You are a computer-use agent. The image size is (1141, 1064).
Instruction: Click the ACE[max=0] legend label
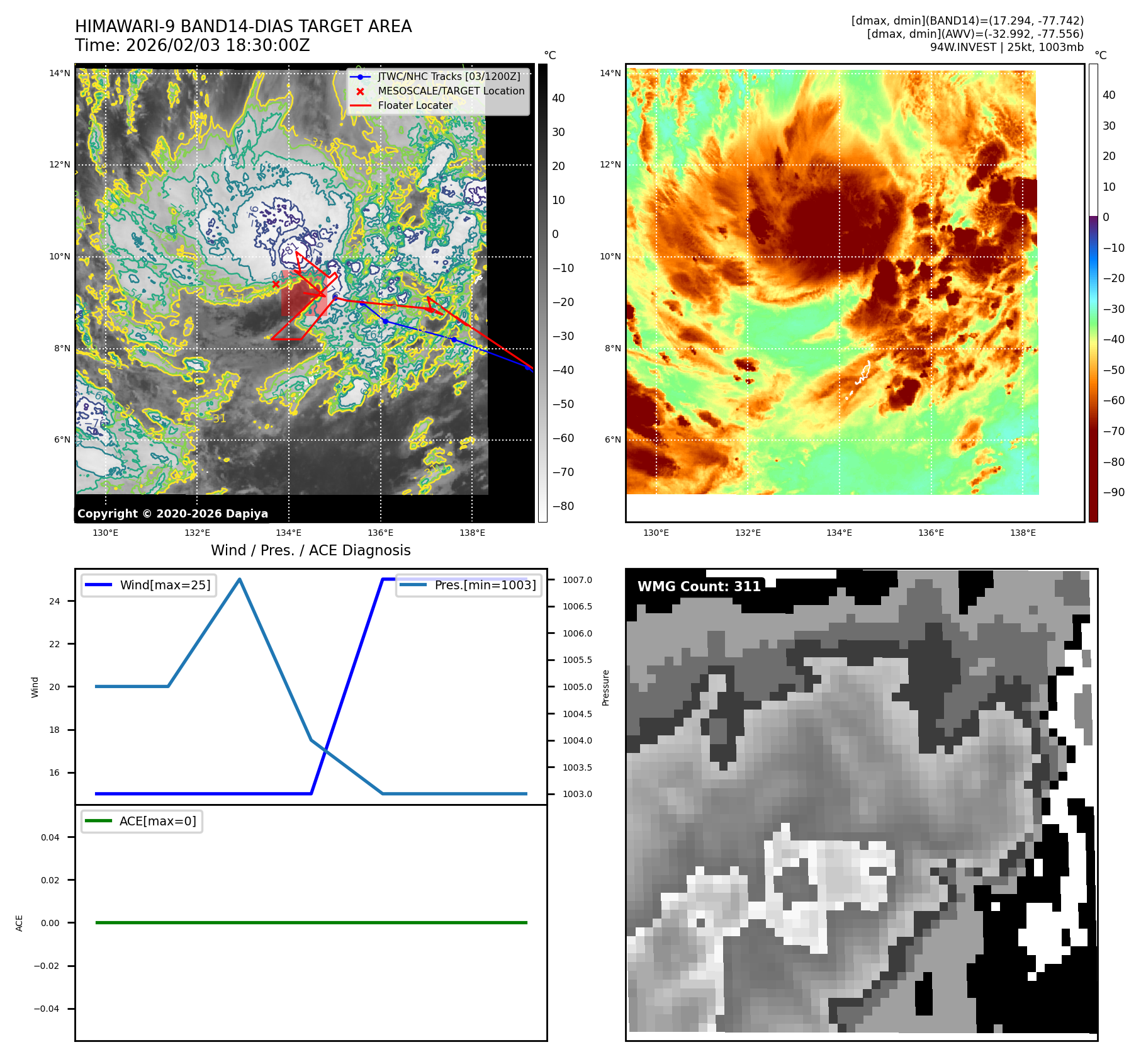(157, 821)
